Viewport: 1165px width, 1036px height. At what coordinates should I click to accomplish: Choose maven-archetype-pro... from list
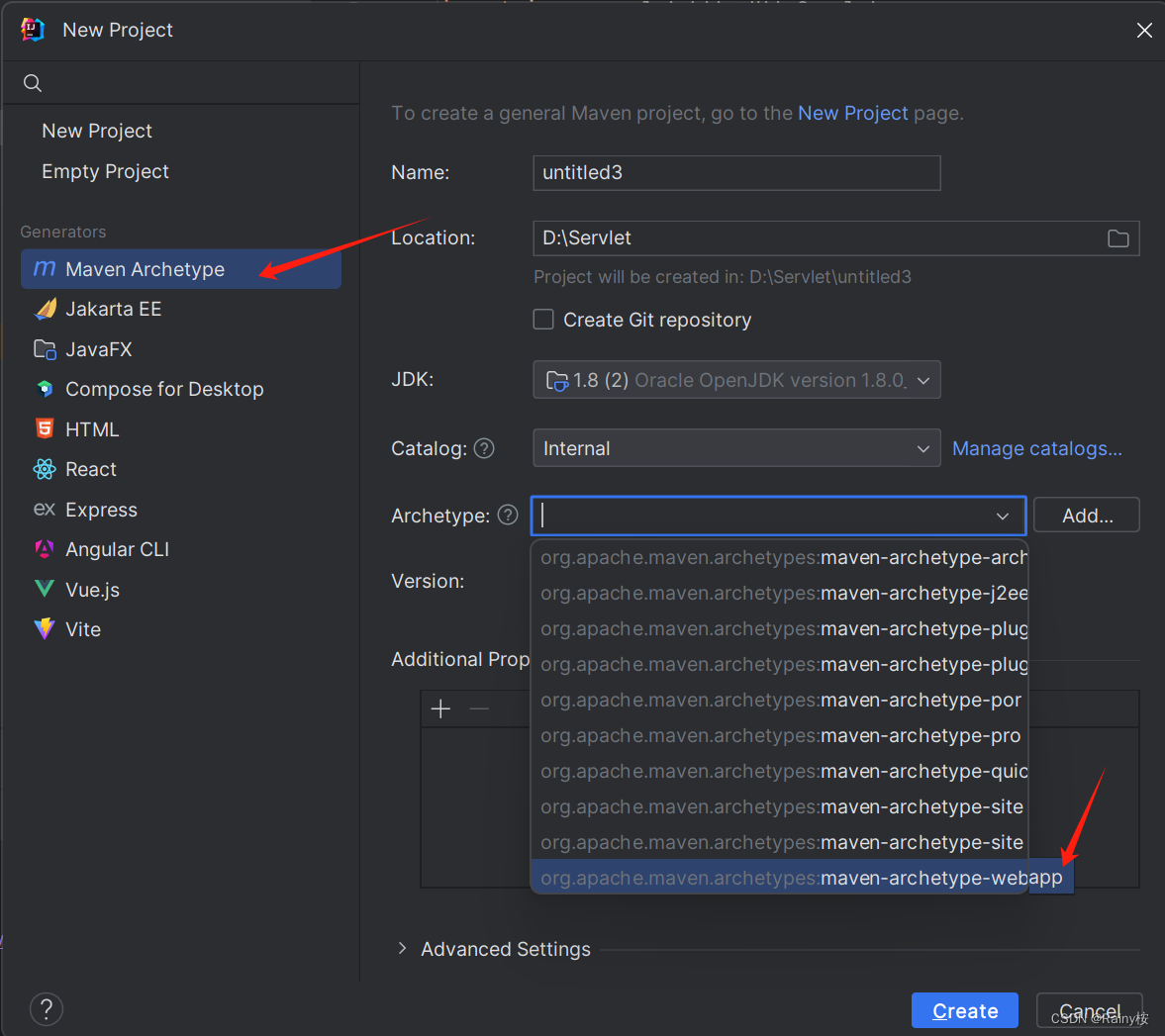[779, 735]
